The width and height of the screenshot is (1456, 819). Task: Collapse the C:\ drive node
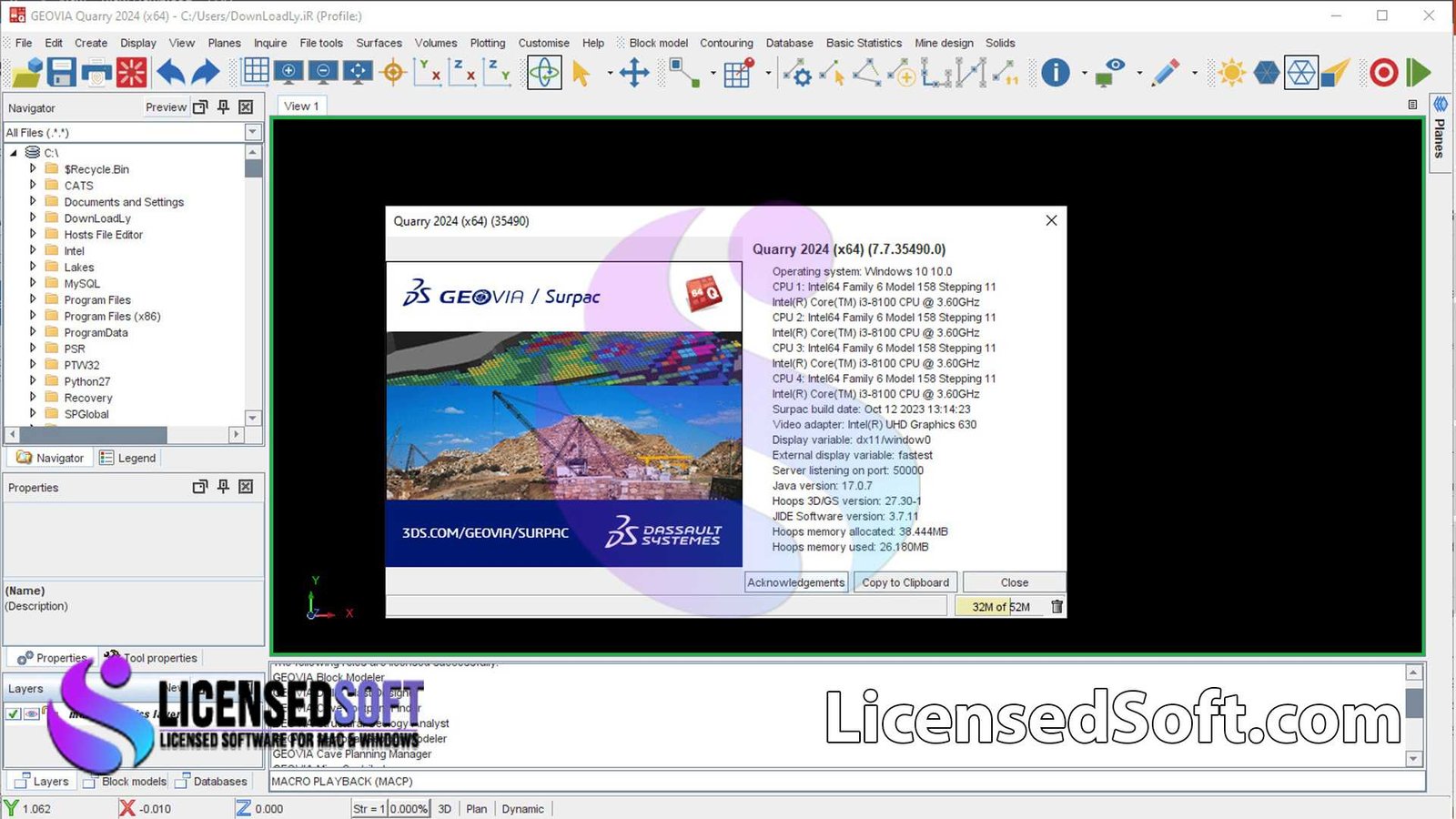[x=14, y=153]
